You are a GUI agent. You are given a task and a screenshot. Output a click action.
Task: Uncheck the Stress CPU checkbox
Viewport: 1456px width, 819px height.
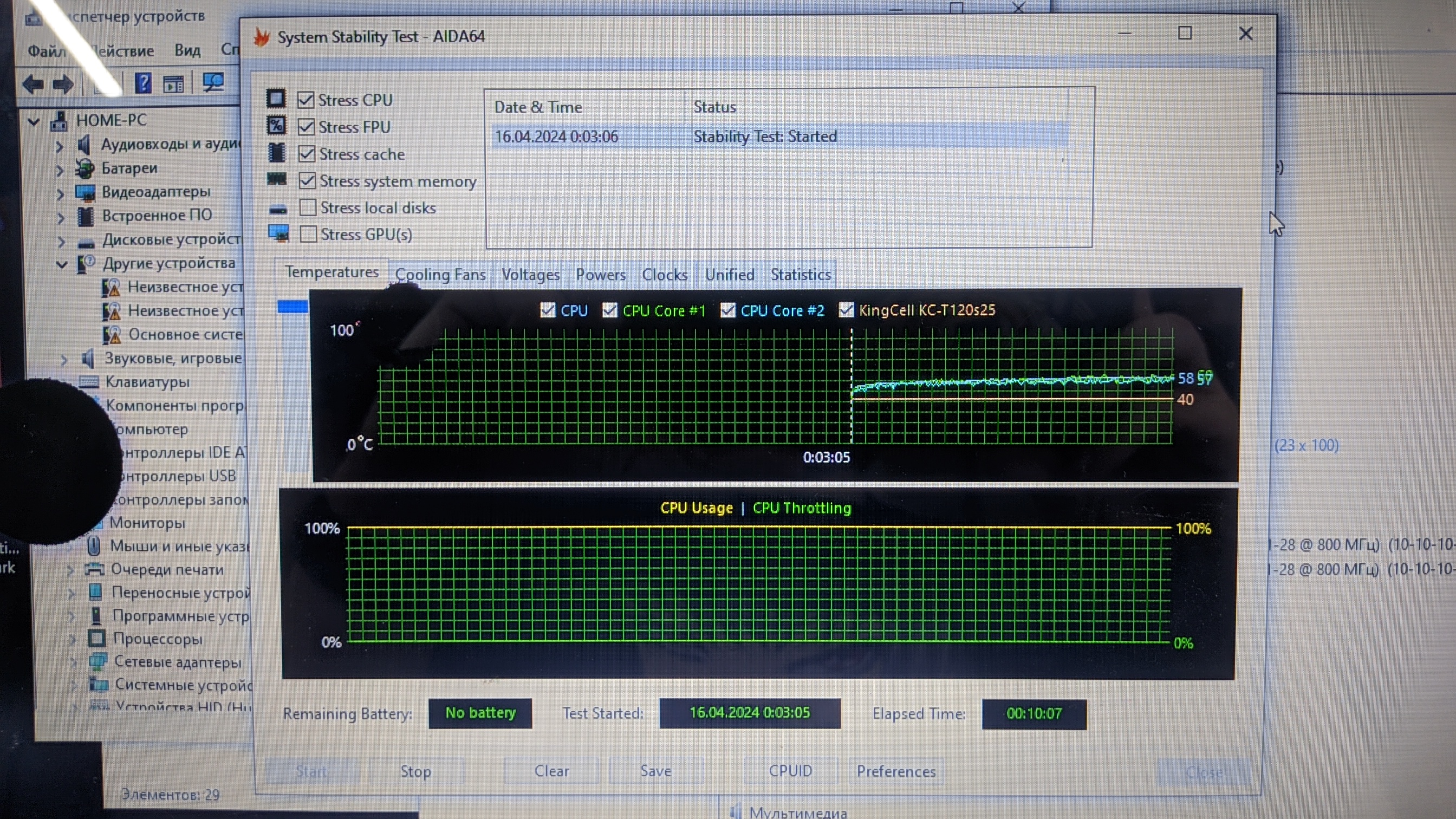point(306,100)
